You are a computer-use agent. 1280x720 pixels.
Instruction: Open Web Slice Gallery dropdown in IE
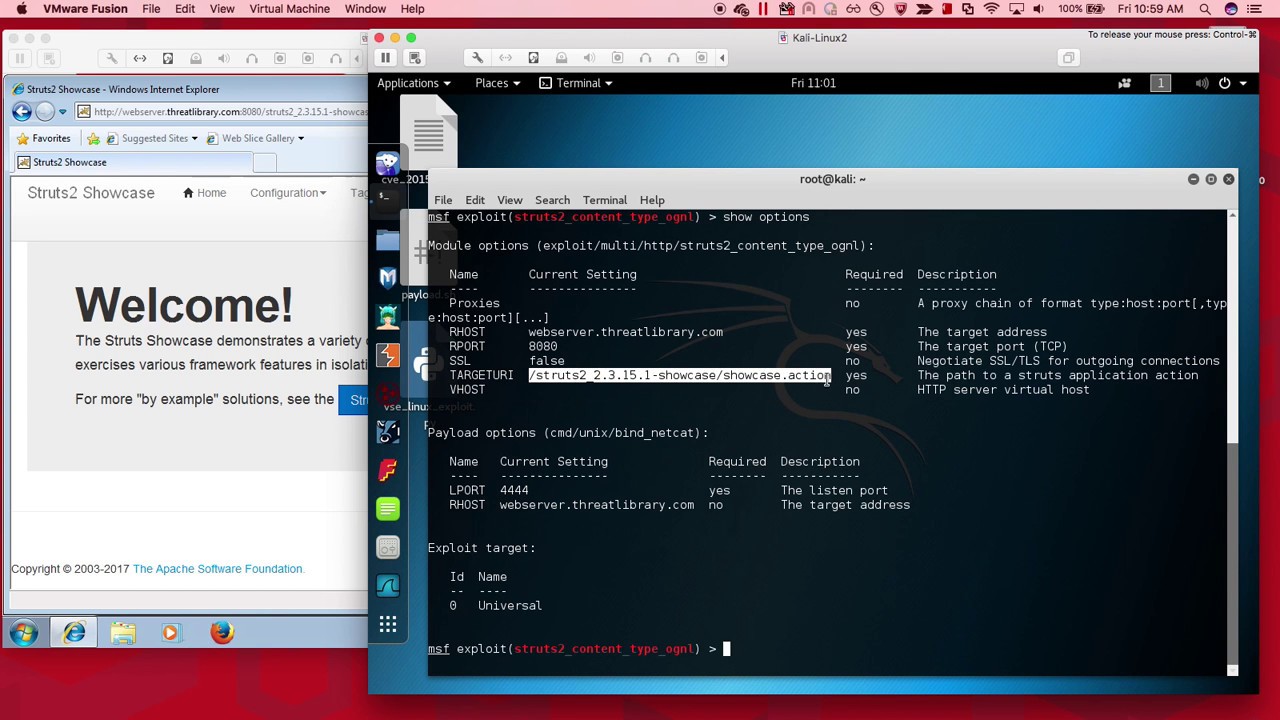tap(256, 138)
